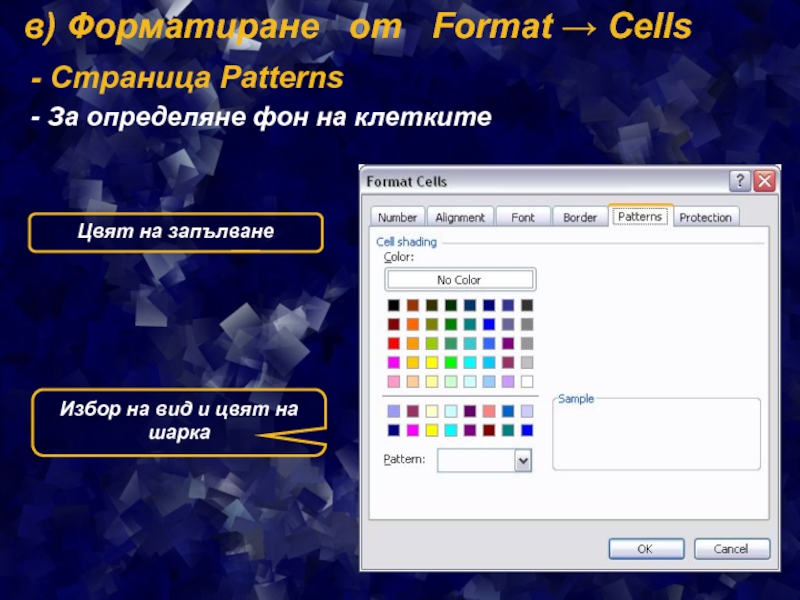The height and width of the screenshot is (600, 800).
Task: Go to the Font tab
Action: (523, 217)
